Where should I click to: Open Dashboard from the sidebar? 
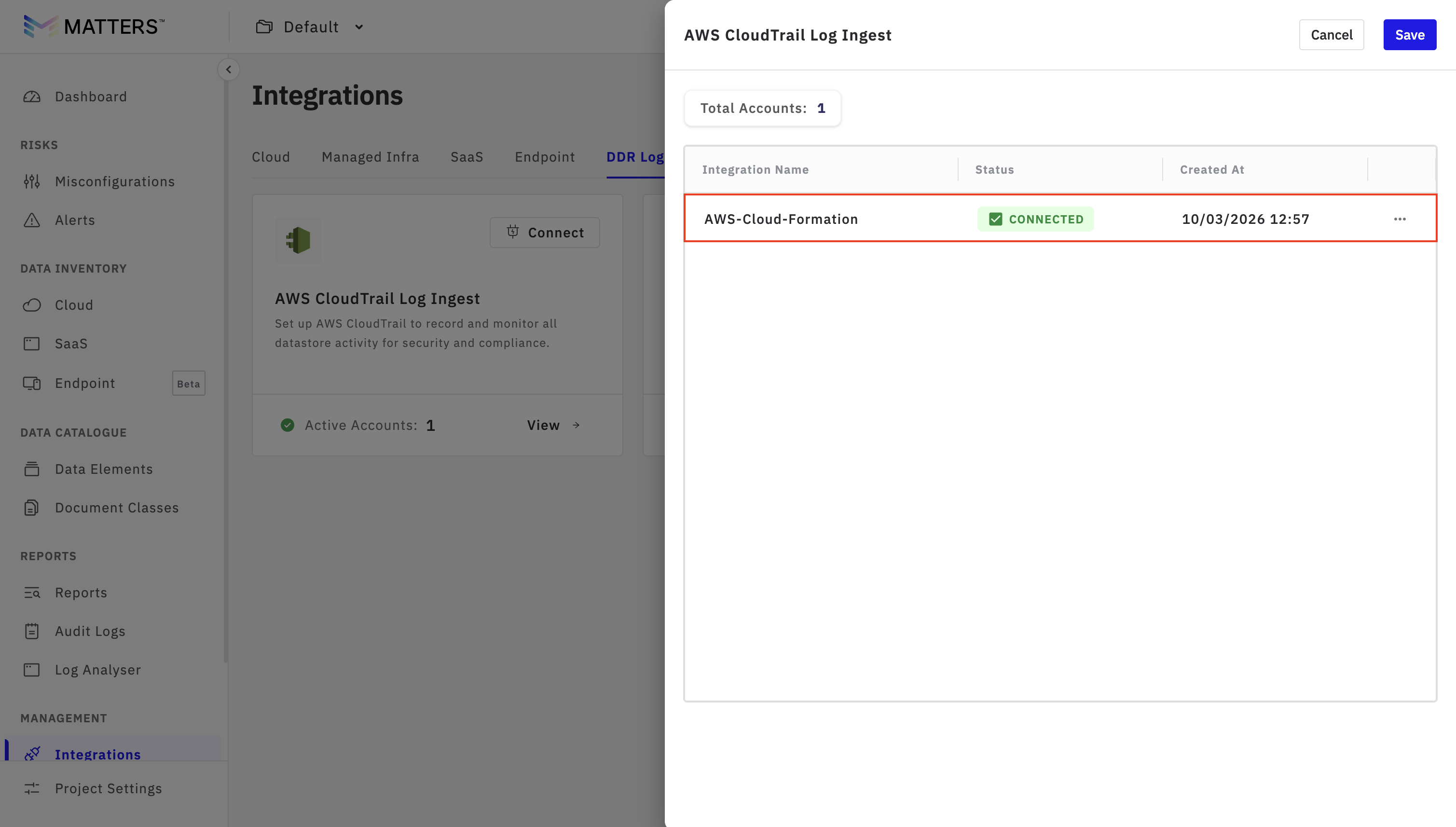pyautogui.click(x=91, y=96)
